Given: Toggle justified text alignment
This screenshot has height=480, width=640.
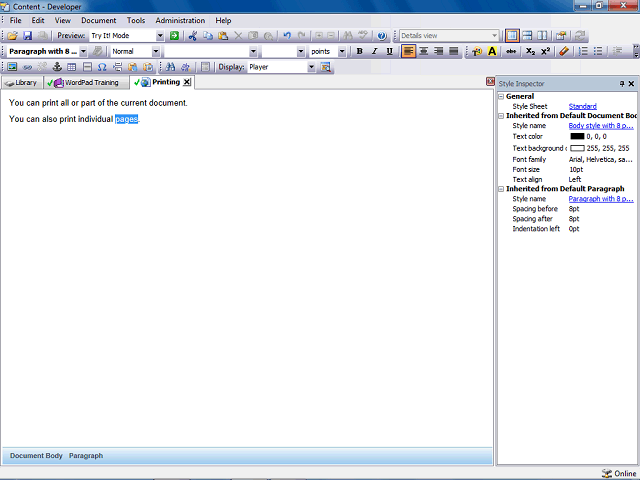Looking at the screenshot, I should pos(454,51).
